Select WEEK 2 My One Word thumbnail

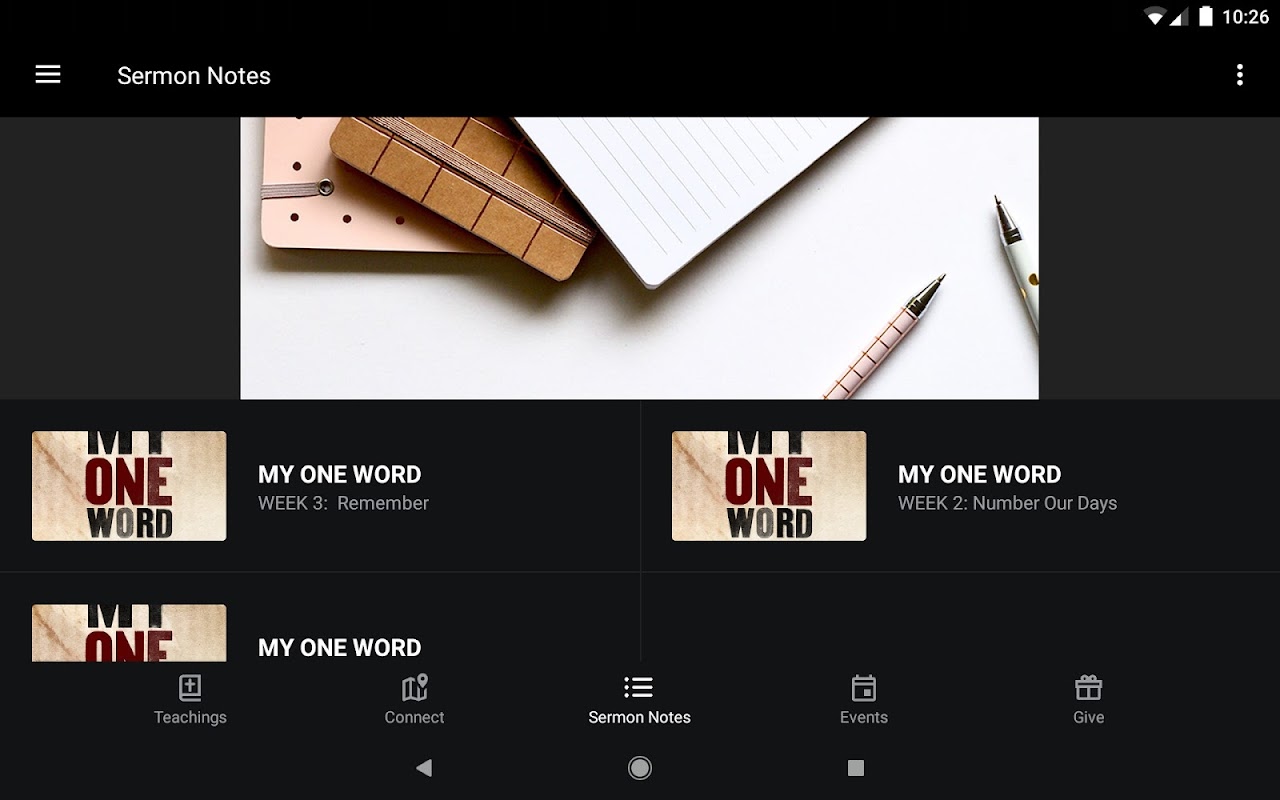pyautogui.click(x=769, y=486)
